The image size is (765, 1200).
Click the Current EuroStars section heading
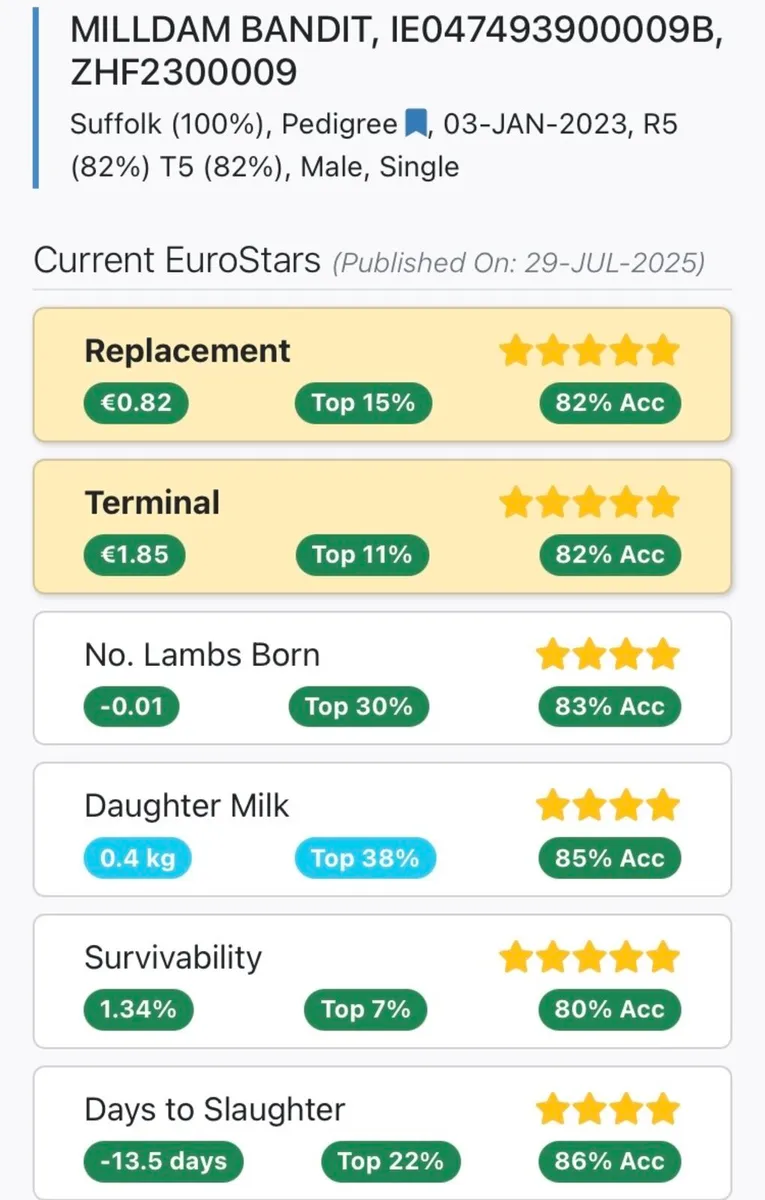pyautogui.click(x=177, y=261)
